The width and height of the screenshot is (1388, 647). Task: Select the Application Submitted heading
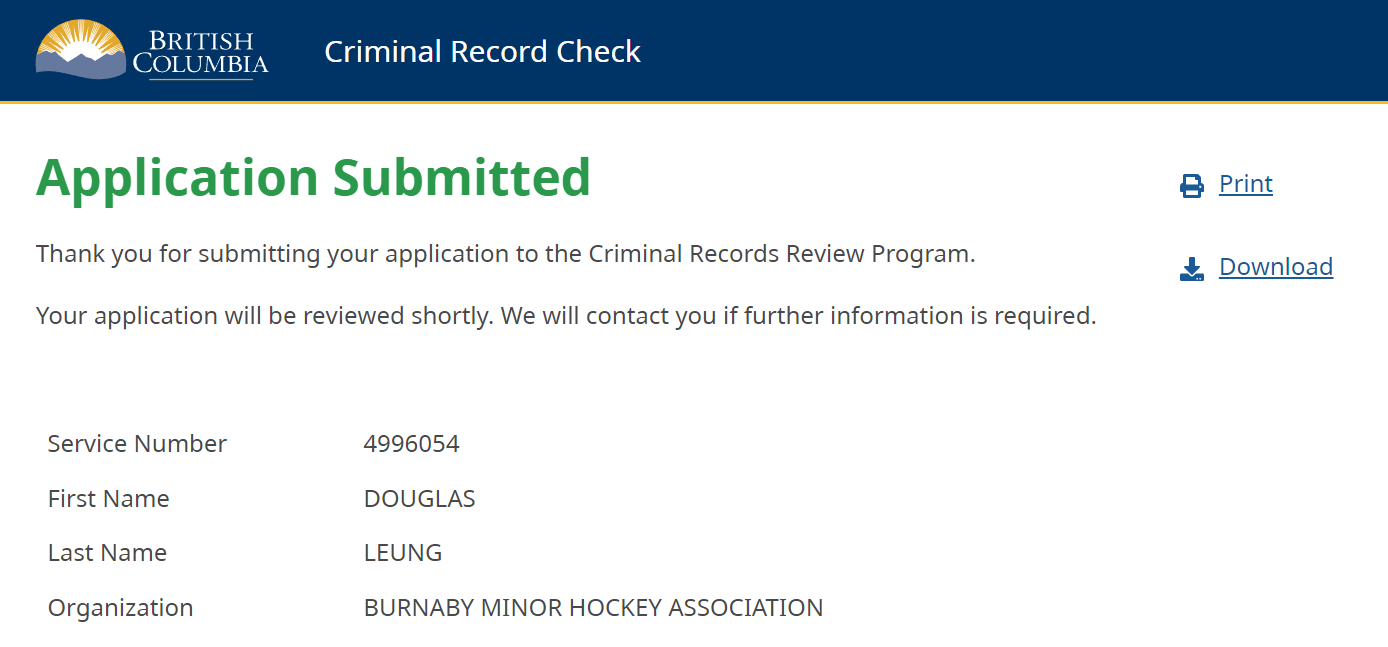point(313,178)
